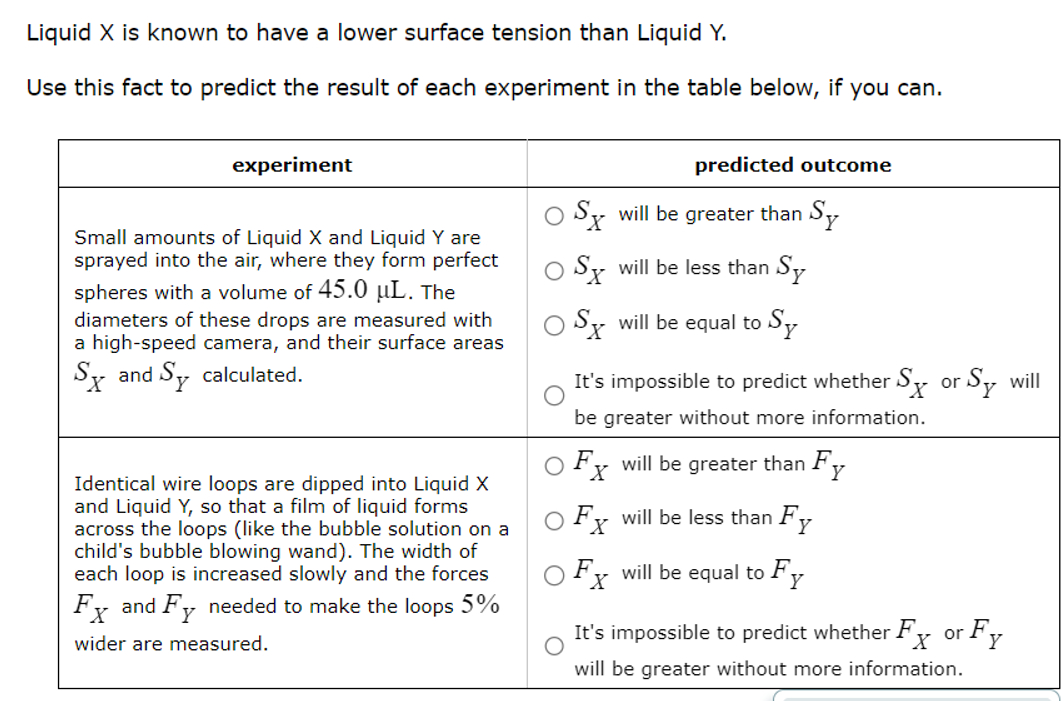Click the Fx symbol in the loop experiment options
The width and height of the screenshot is (1061, 701).
coord(585,461)
